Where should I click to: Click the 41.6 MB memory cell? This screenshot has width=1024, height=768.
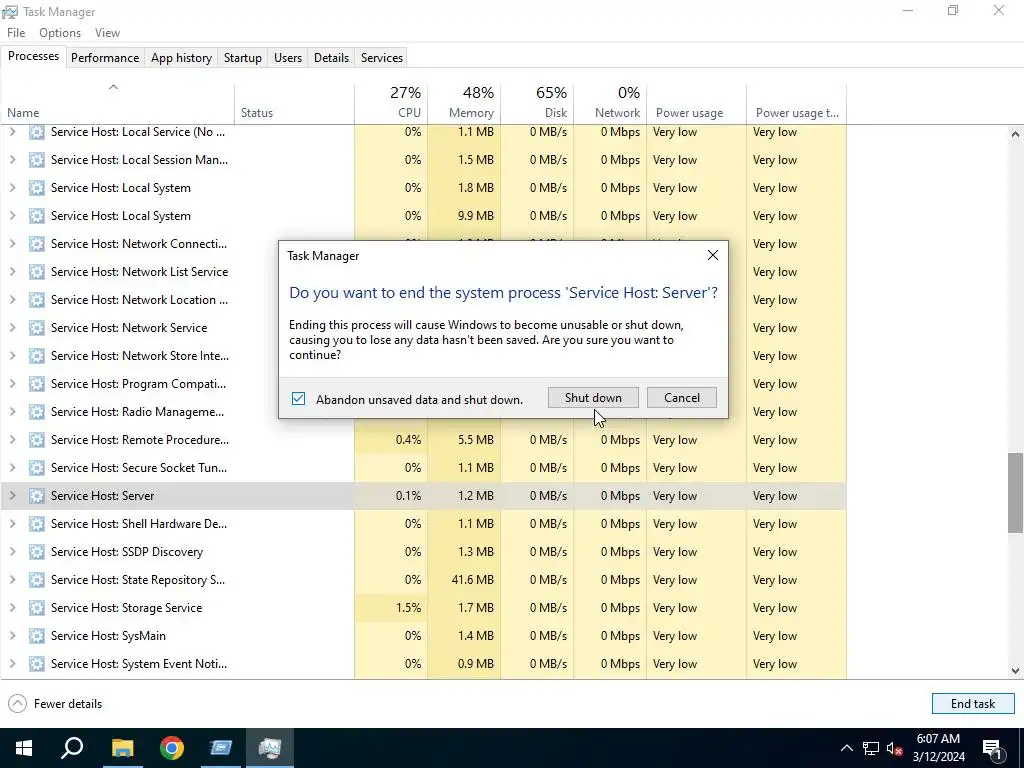464,580
